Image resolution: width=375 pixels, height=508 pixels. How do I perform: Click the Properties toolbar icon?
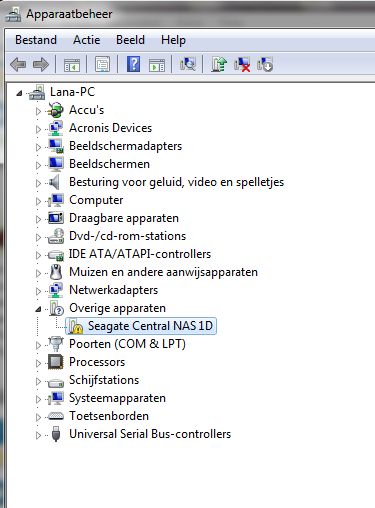[102, 64]
